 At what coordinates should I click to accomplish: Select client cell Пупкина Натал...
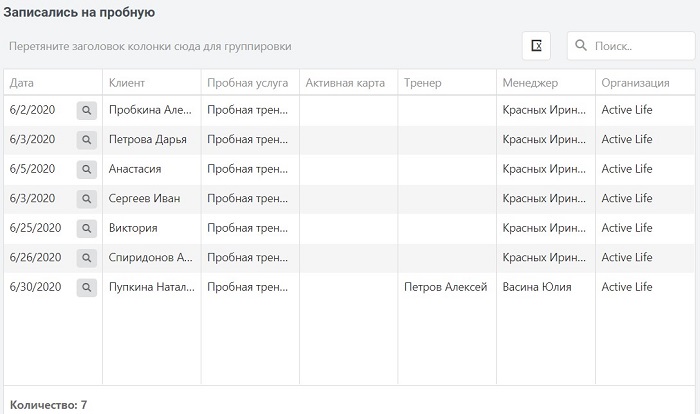pyautogui.click(x=152, y=287)
